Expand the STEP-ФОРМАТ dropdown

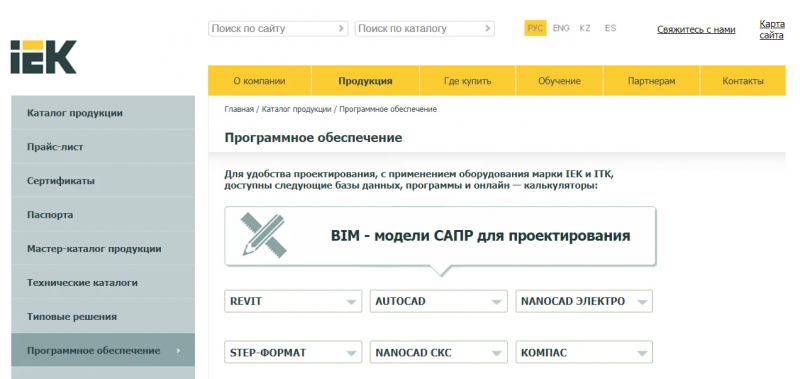point(293,352)
